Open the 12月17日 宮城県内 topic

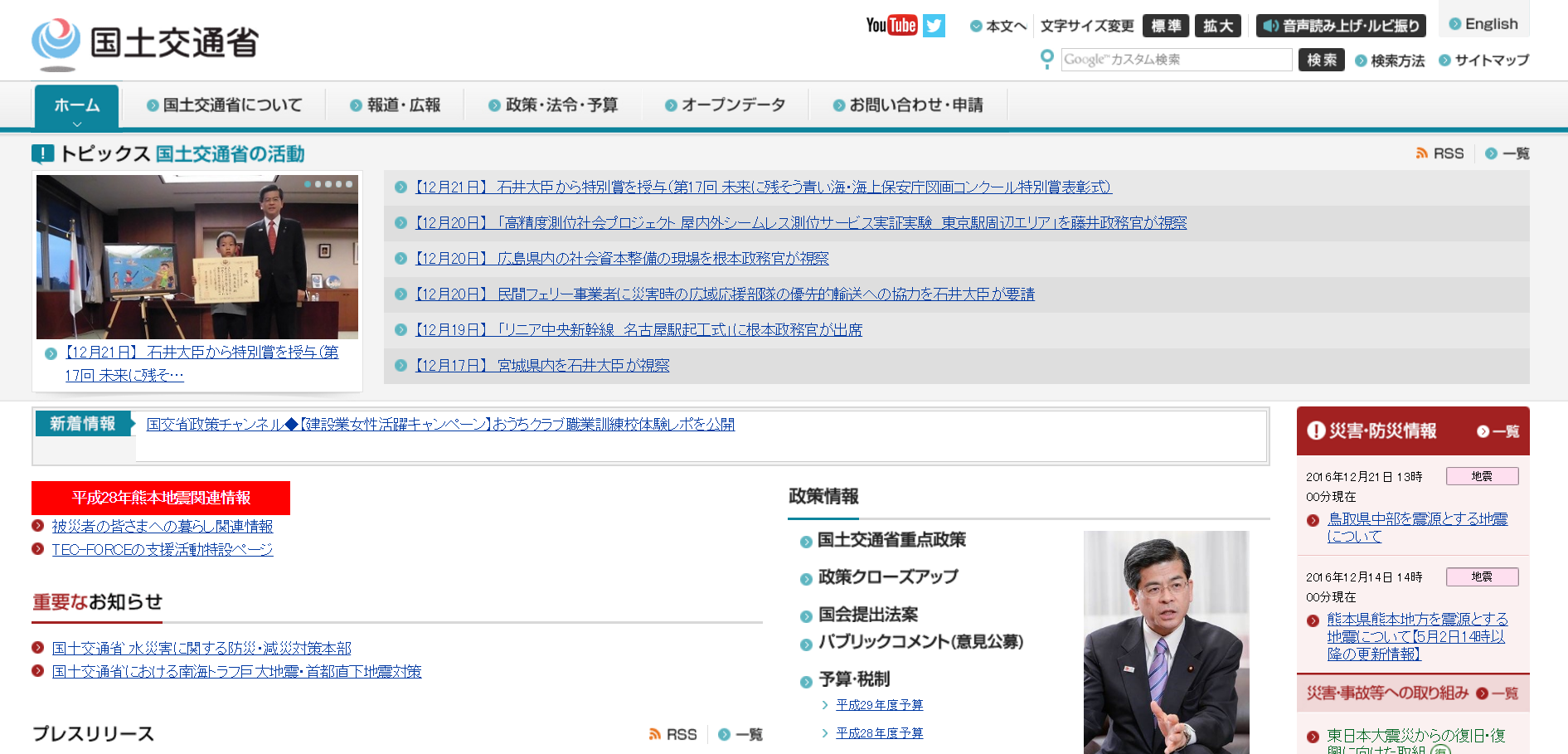tap(542, 366)
